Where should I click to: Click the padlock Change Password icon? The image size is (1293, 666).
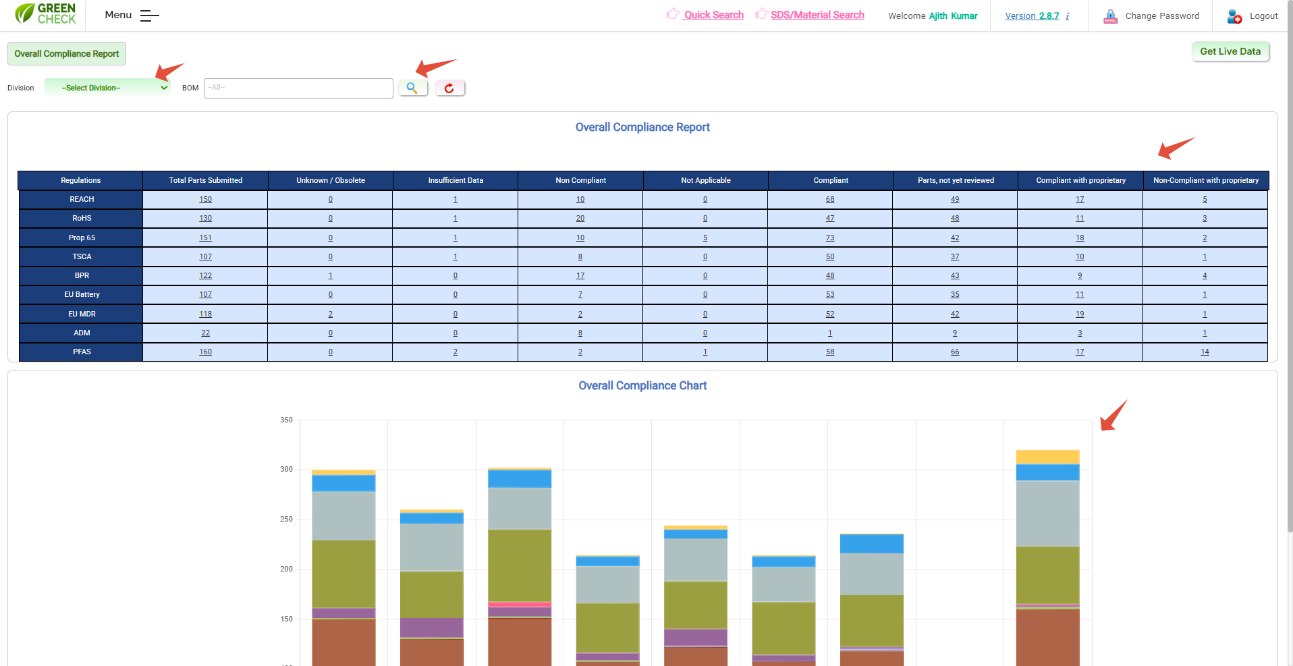[x=1110, y=16]
